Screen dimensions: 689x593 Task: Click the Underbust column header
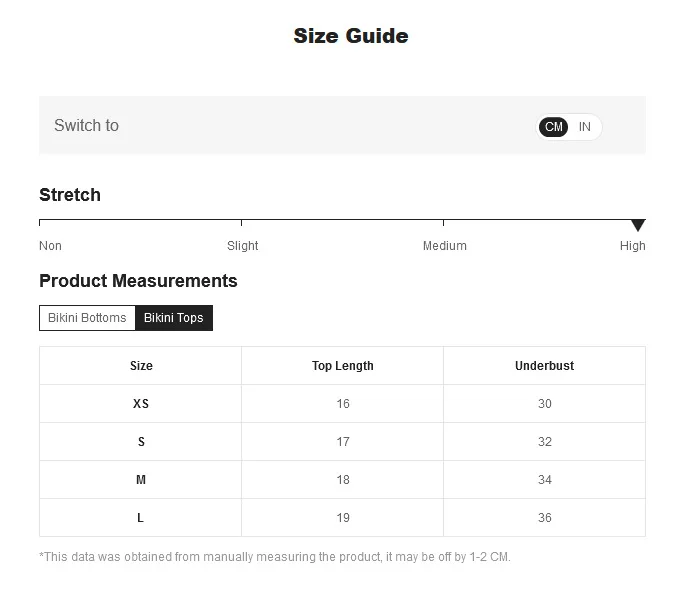click(544, 366)
